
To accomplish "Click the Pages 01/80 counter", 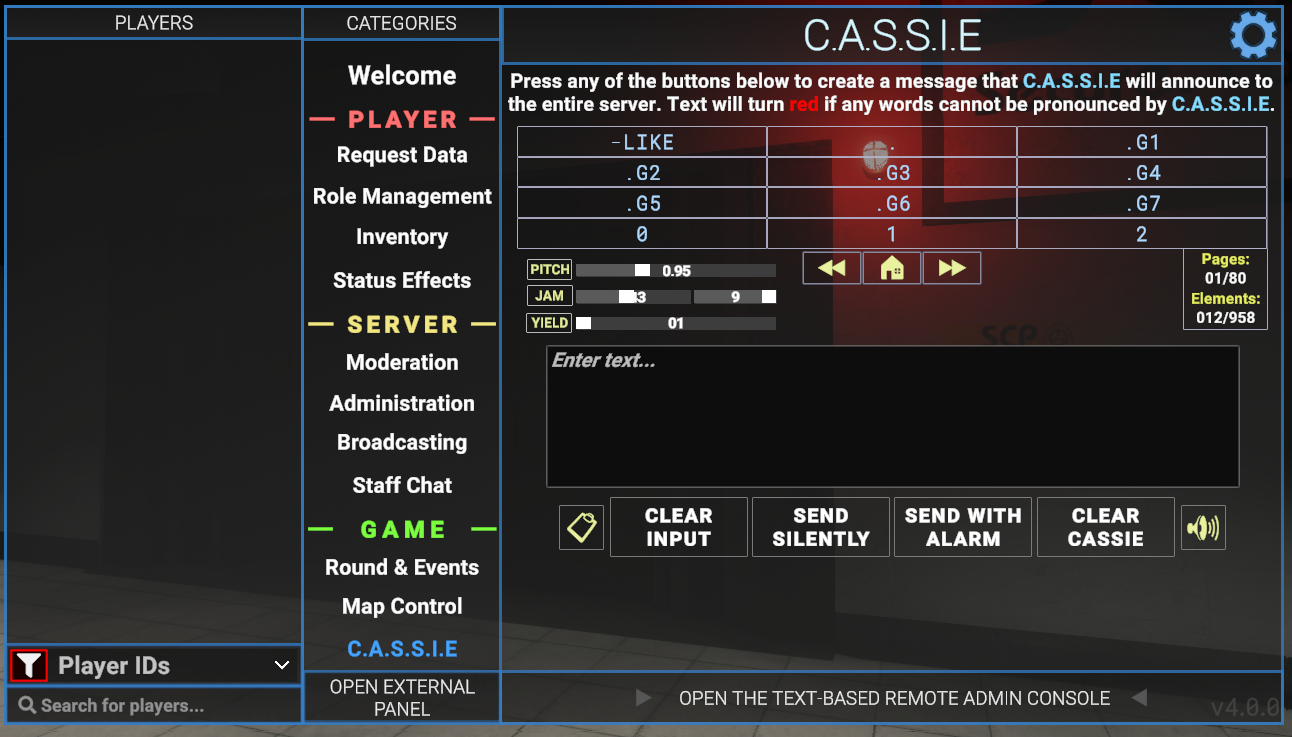I will (x=1226, y=269).
